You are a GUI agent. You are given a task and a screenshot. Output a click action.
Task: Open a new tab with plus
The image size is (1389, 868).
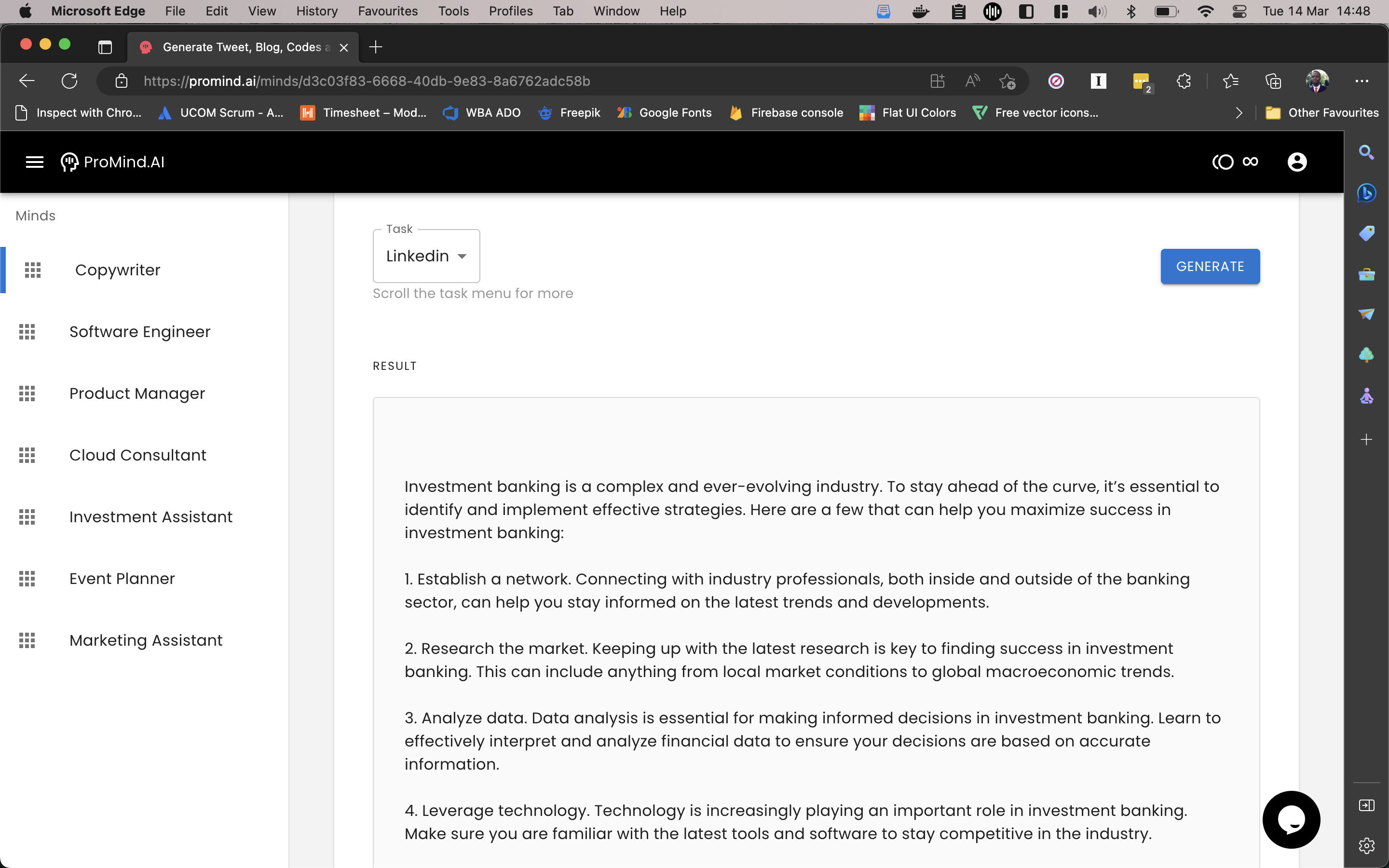[x=375, y=47]
